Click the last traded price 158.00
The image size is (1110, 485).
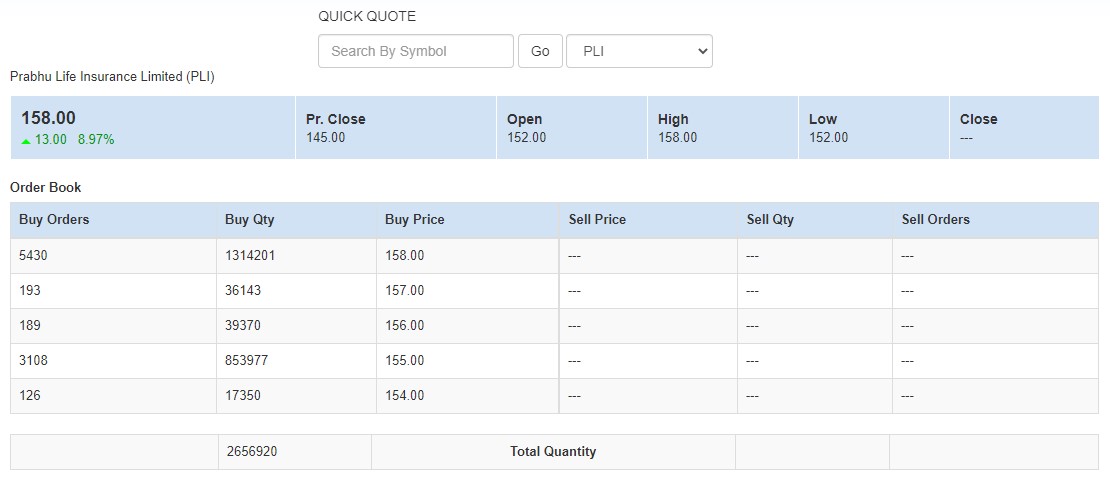tap(48, 118)
